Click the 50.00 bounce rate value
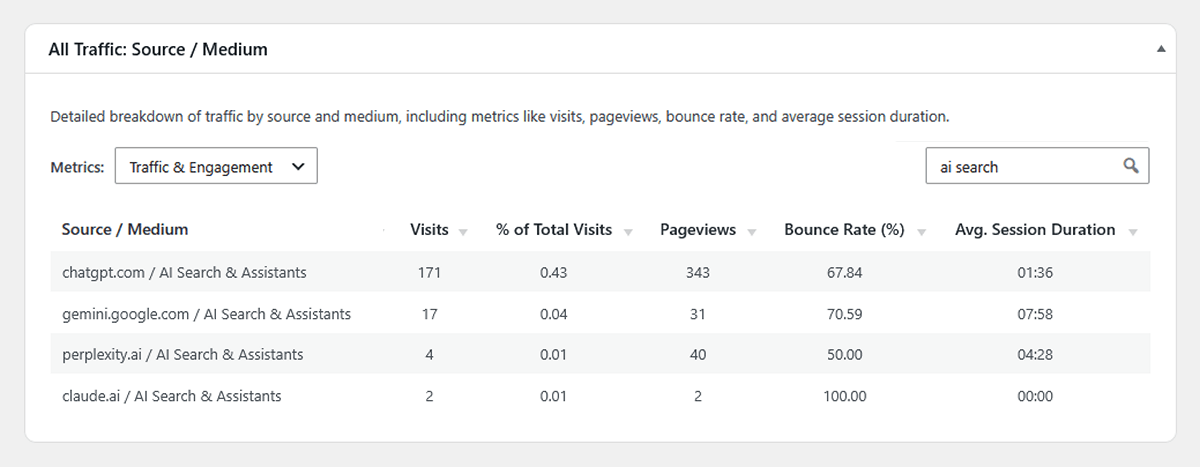This screenshot has width=1200, height=467. (x=844, y=355)
